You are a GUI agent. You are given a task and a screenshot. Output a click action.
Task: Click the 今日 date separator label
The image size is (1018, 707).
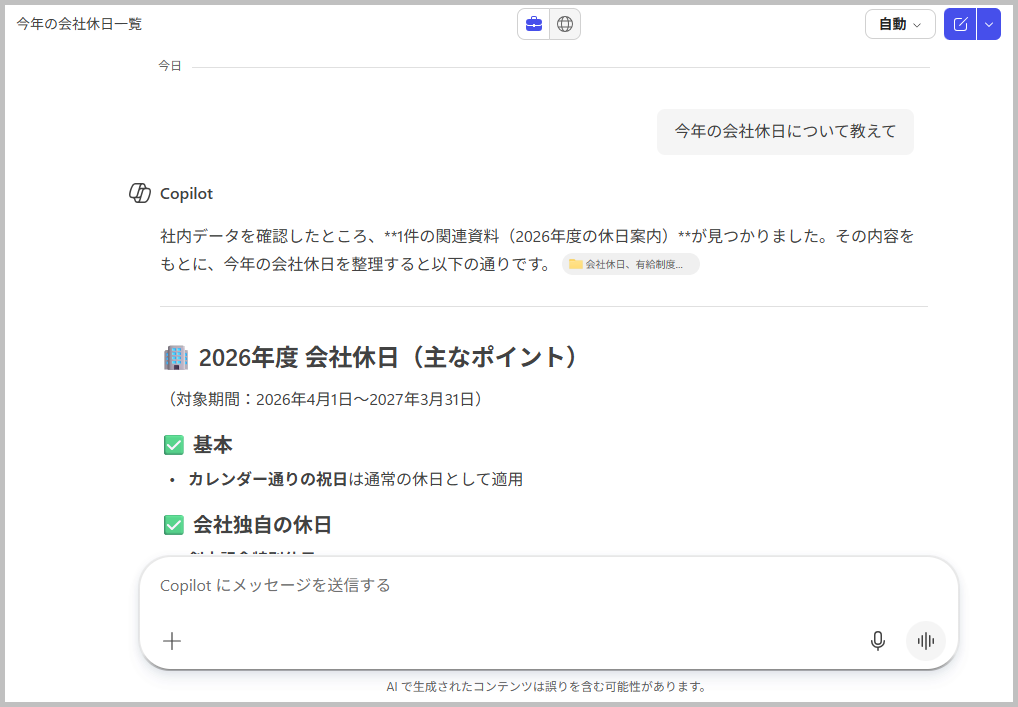coord(170,66)
